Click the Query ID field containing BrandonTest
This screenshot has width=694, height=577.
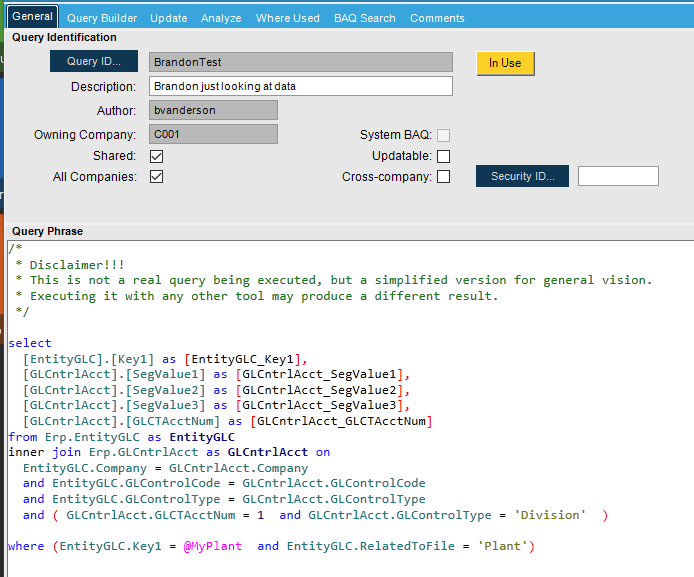click(x=300, y=62)
